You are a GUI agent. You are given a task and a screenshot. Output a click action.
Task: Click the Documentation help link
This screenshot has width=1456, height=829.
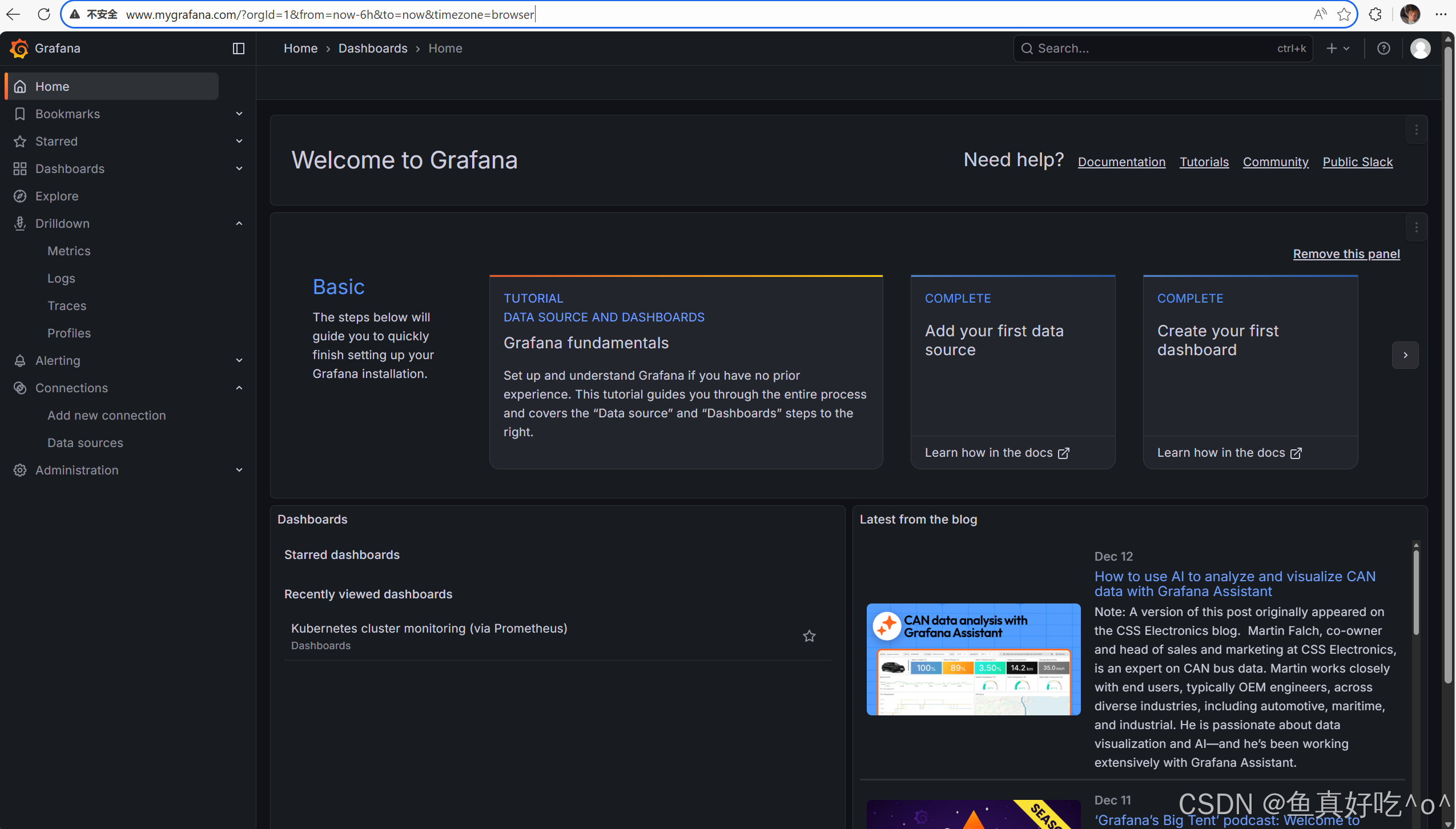(1121, 162)
